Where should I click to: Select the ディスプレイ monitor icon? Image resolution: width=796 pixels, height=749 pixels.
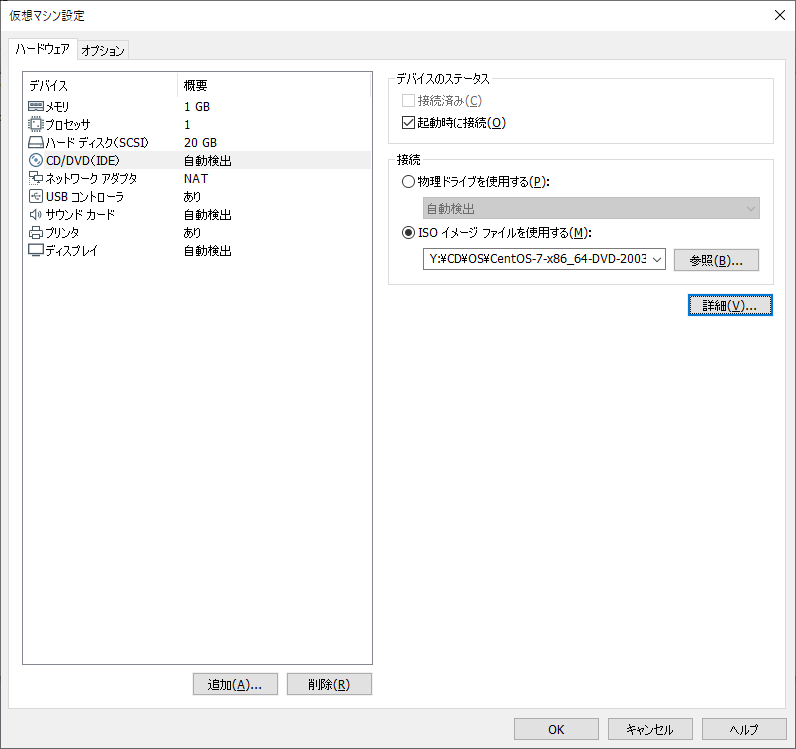pyautogui.click(x=36, y=250)
